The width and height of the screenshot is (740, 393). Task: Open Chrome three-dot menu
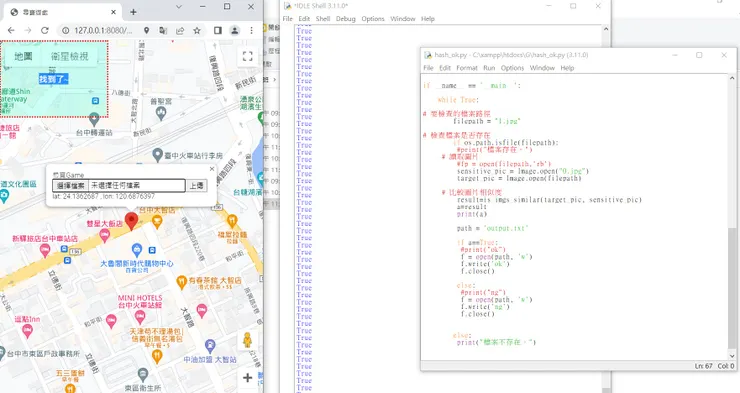tap(252, 30)
